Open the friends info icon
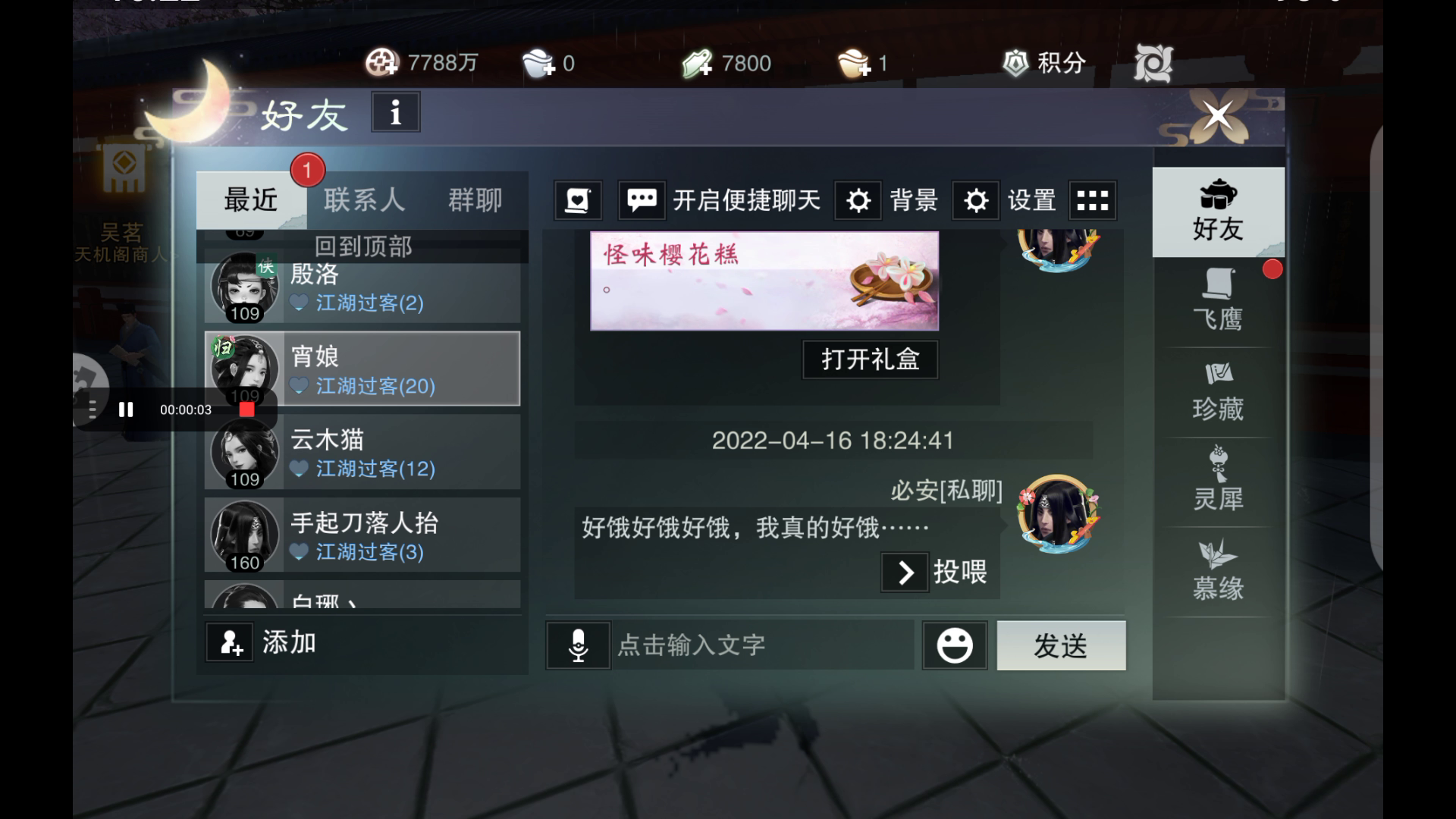The image size is (1456, 819). [395, 112]
